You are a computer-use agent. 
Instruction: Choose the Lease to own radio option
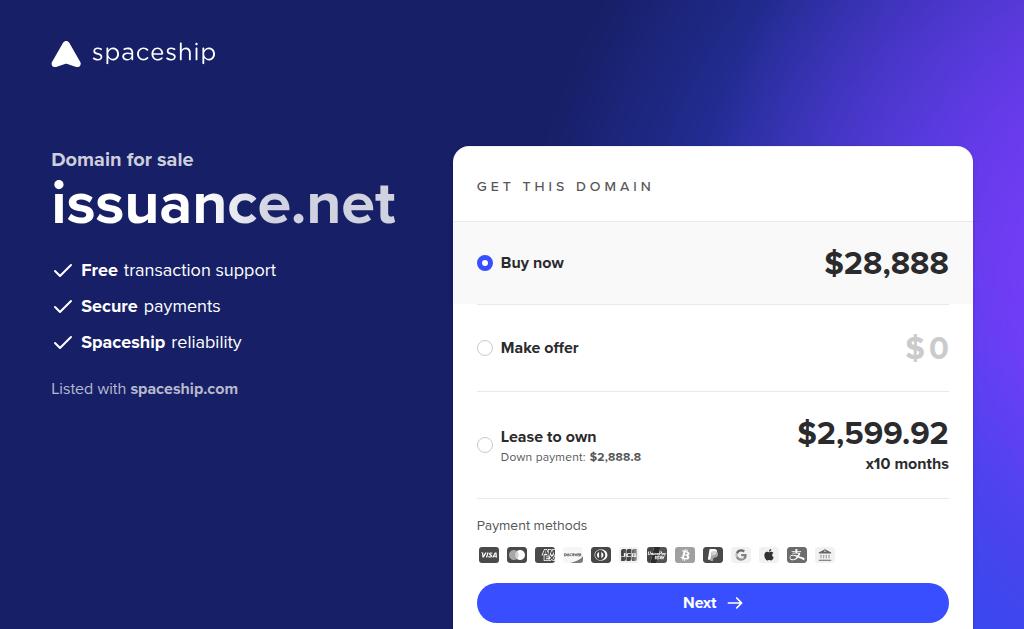click(485, 445)
